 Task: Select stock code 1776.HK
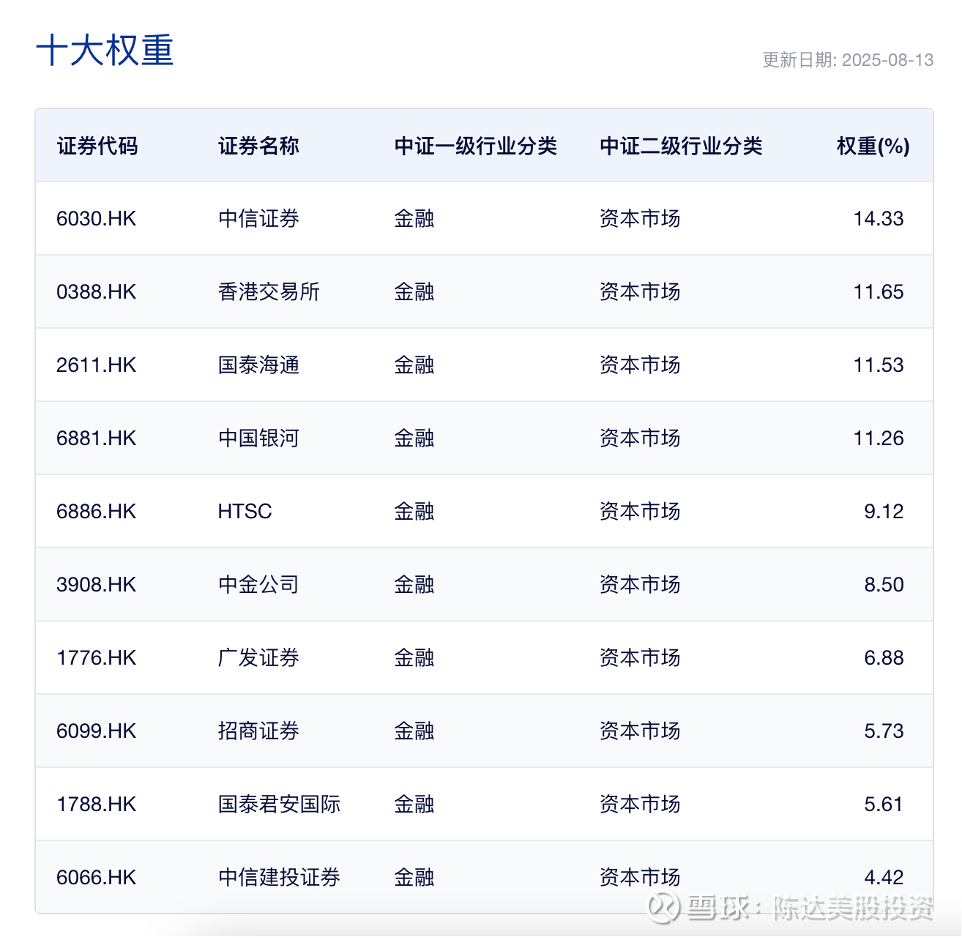96,658
